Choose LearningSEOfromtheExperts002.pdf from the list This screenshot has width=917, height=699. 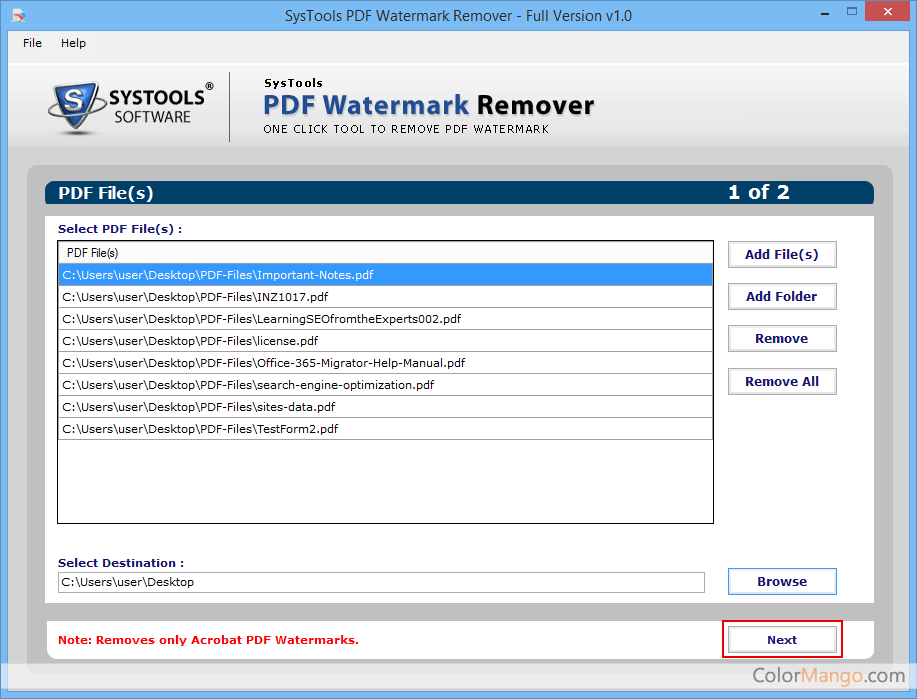[261, 319]
